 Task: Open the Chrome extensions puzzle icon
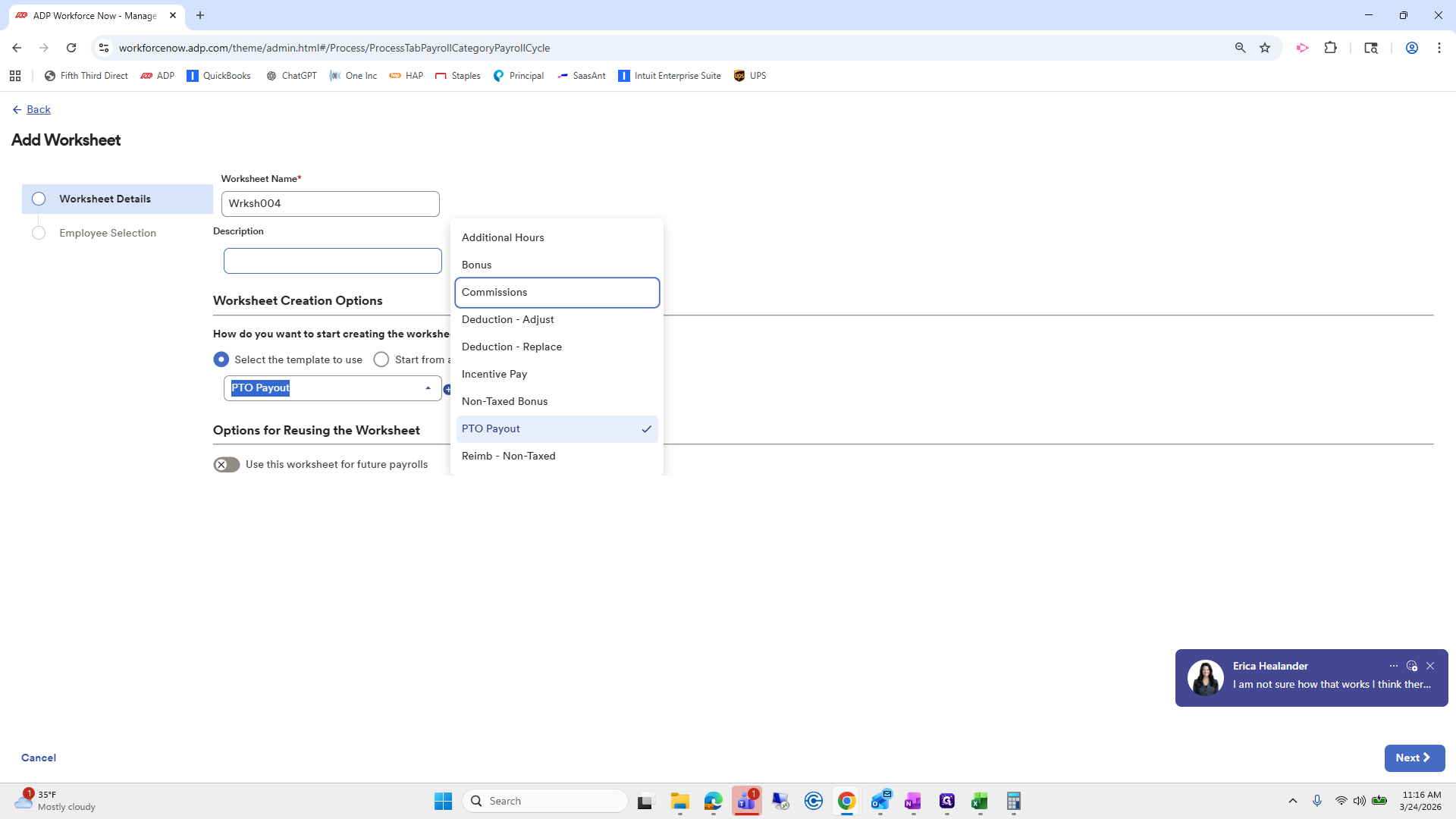(x=1330, y=48)
